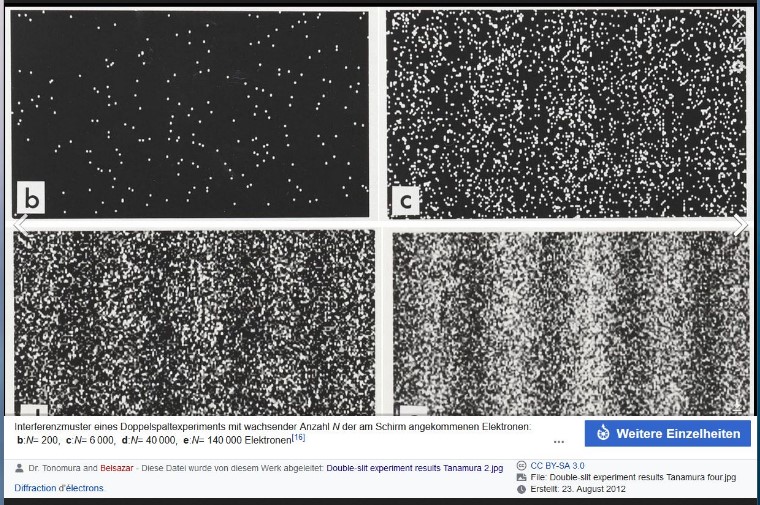This screenshot has width=760, height=505.
Task: Expand the truncated caption with the ellipsis
Action: pos(559,441)
